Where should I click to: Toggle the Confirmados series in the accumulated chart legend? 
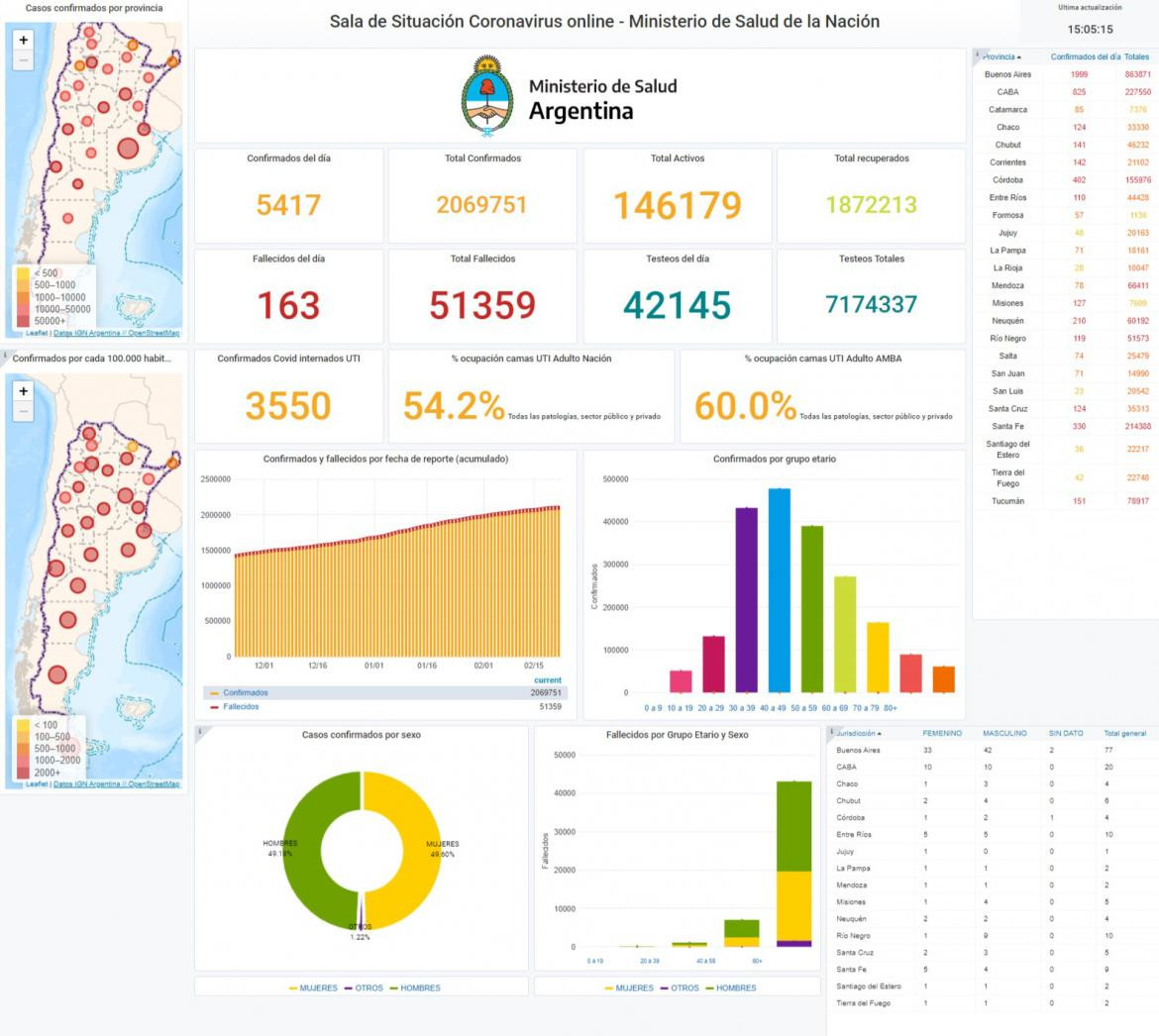tap(246, 693)
